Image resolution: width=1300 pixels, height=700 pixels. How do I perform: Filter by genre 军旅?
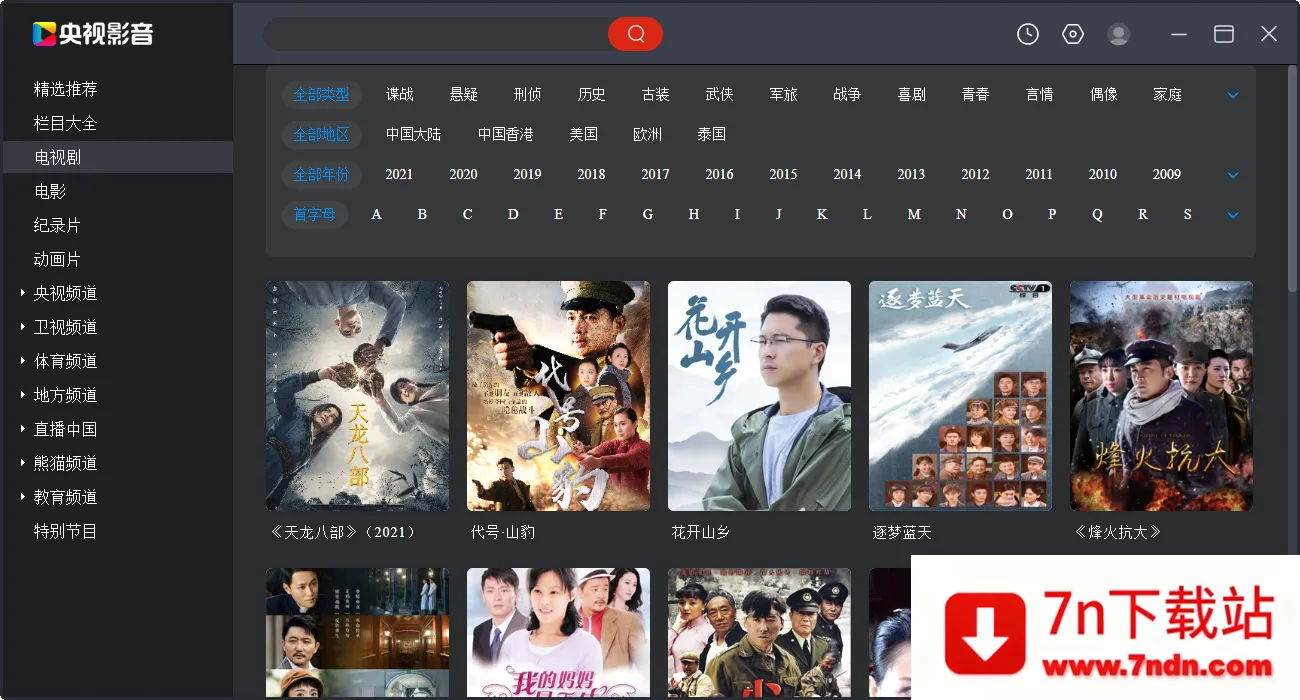pyautogui.click(x=784, y=94)
